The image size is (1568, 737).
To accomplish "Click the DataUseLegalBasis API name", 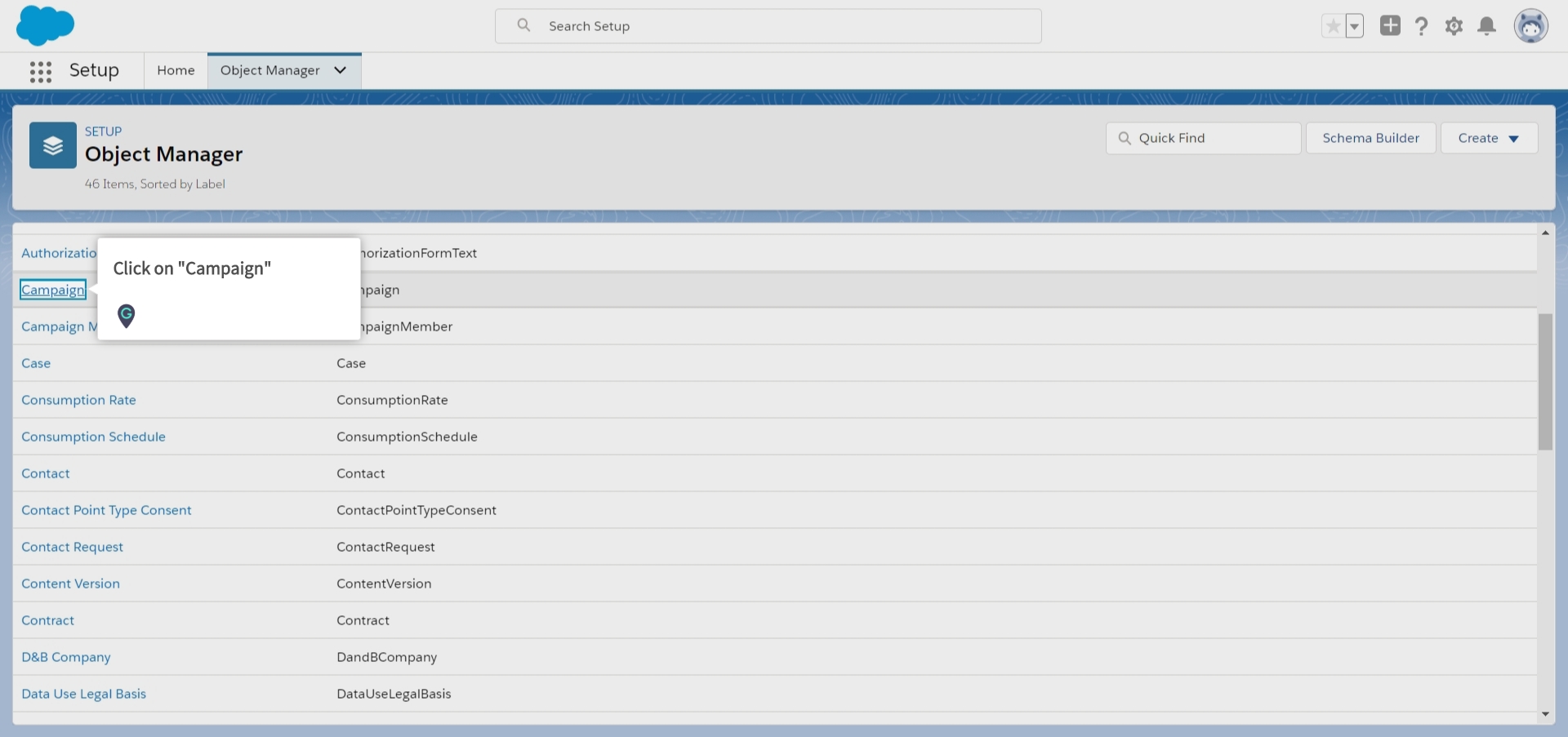I will tap(394, 694).
